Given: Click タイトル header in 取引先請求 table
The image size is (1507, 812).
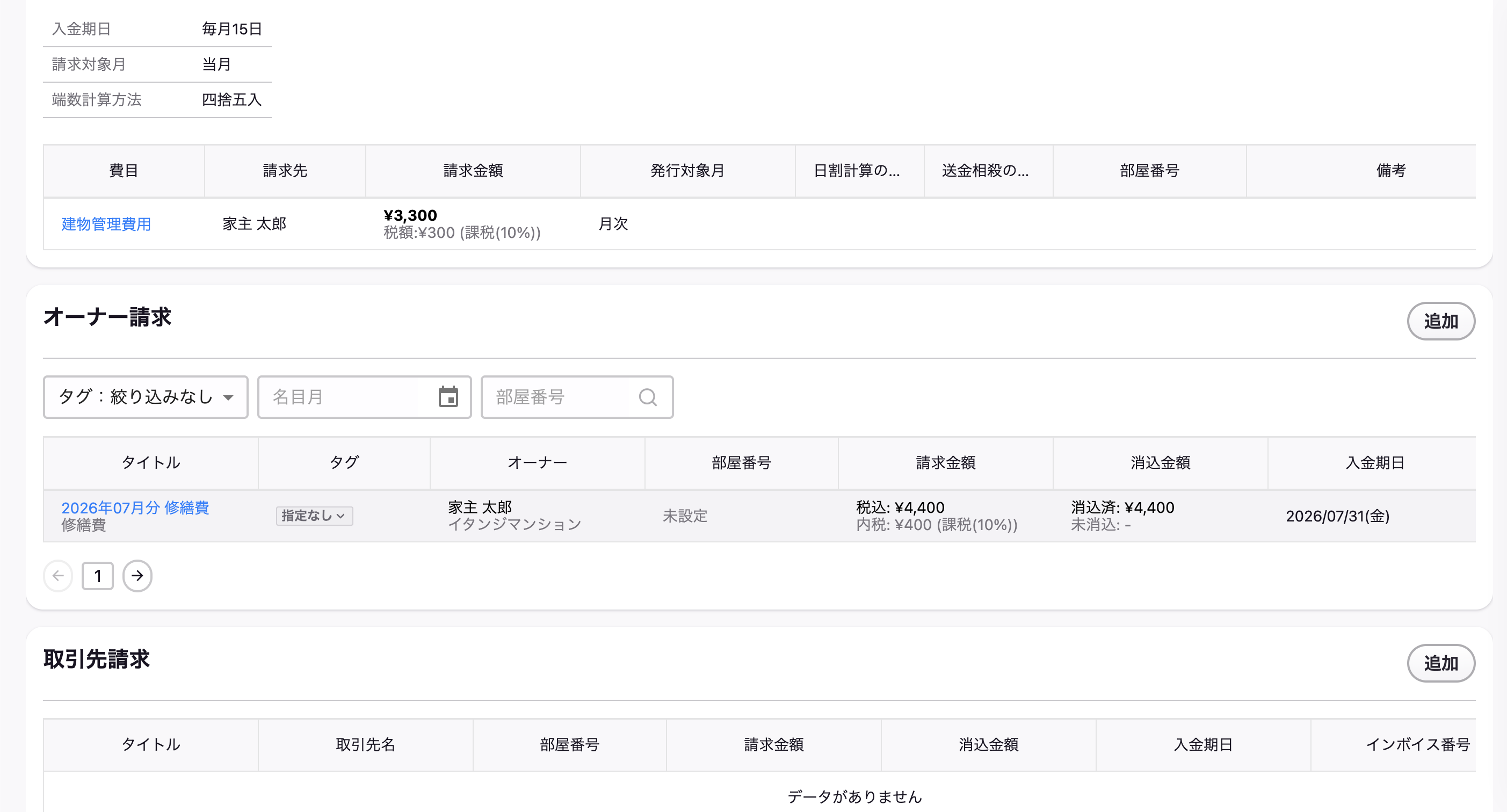Looking at the screenshot, I should click(151, 745).
